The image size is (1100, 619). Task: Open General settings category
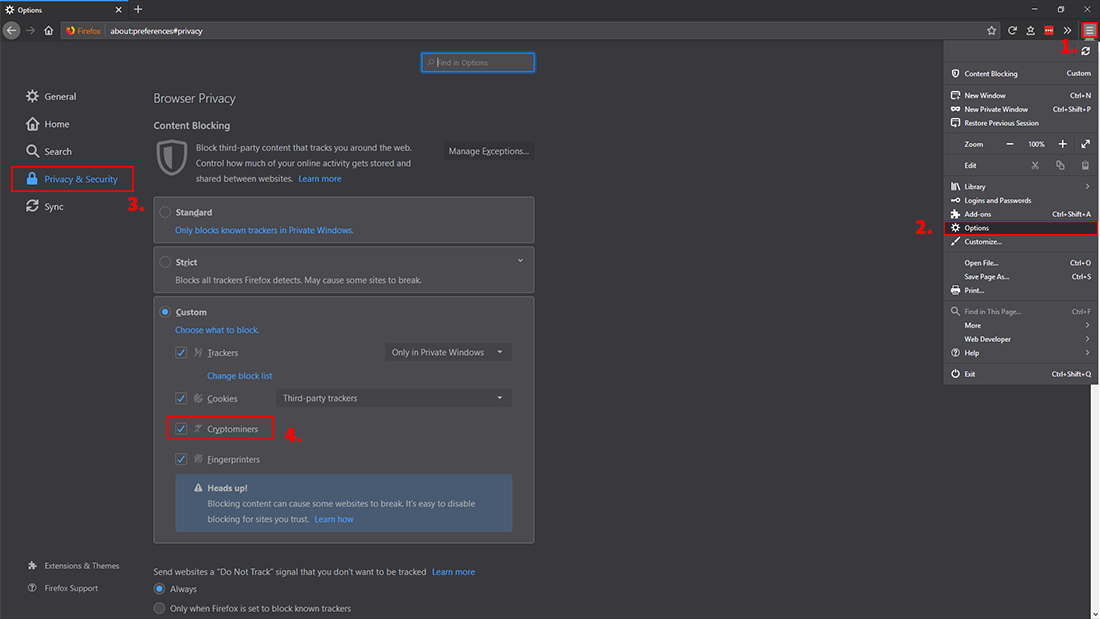coord(51,96)
